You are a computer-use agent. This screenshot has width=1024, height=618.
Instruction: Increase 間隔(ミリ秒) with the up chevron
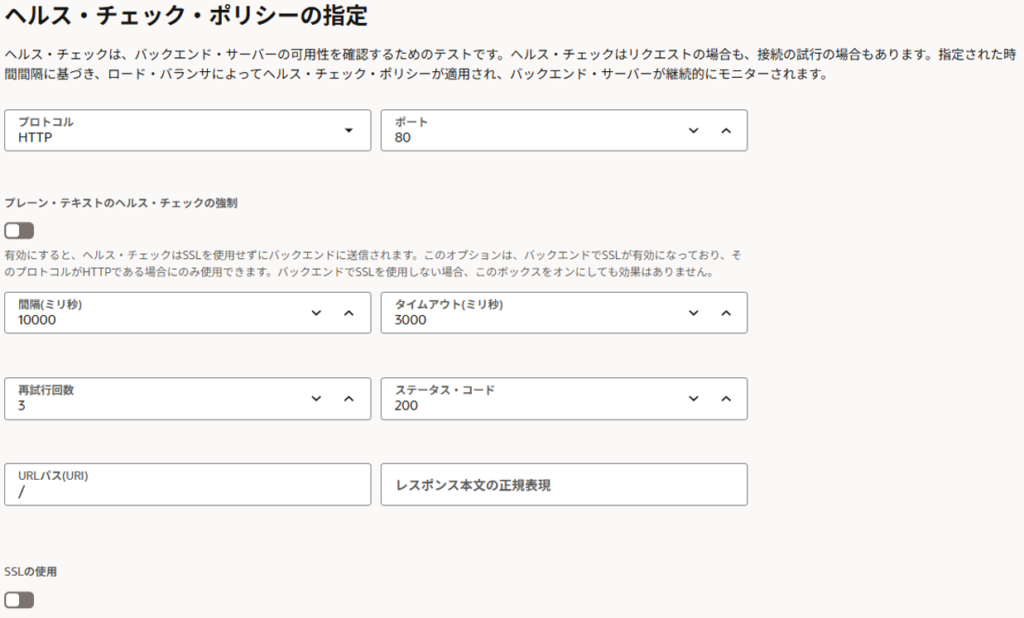click(349, 313)
